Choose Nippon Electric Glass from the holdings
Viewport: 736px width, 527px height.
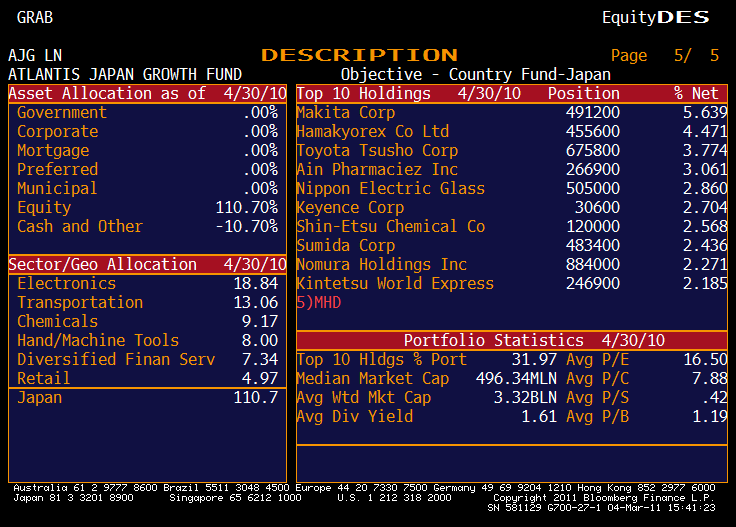coord(390,189)
